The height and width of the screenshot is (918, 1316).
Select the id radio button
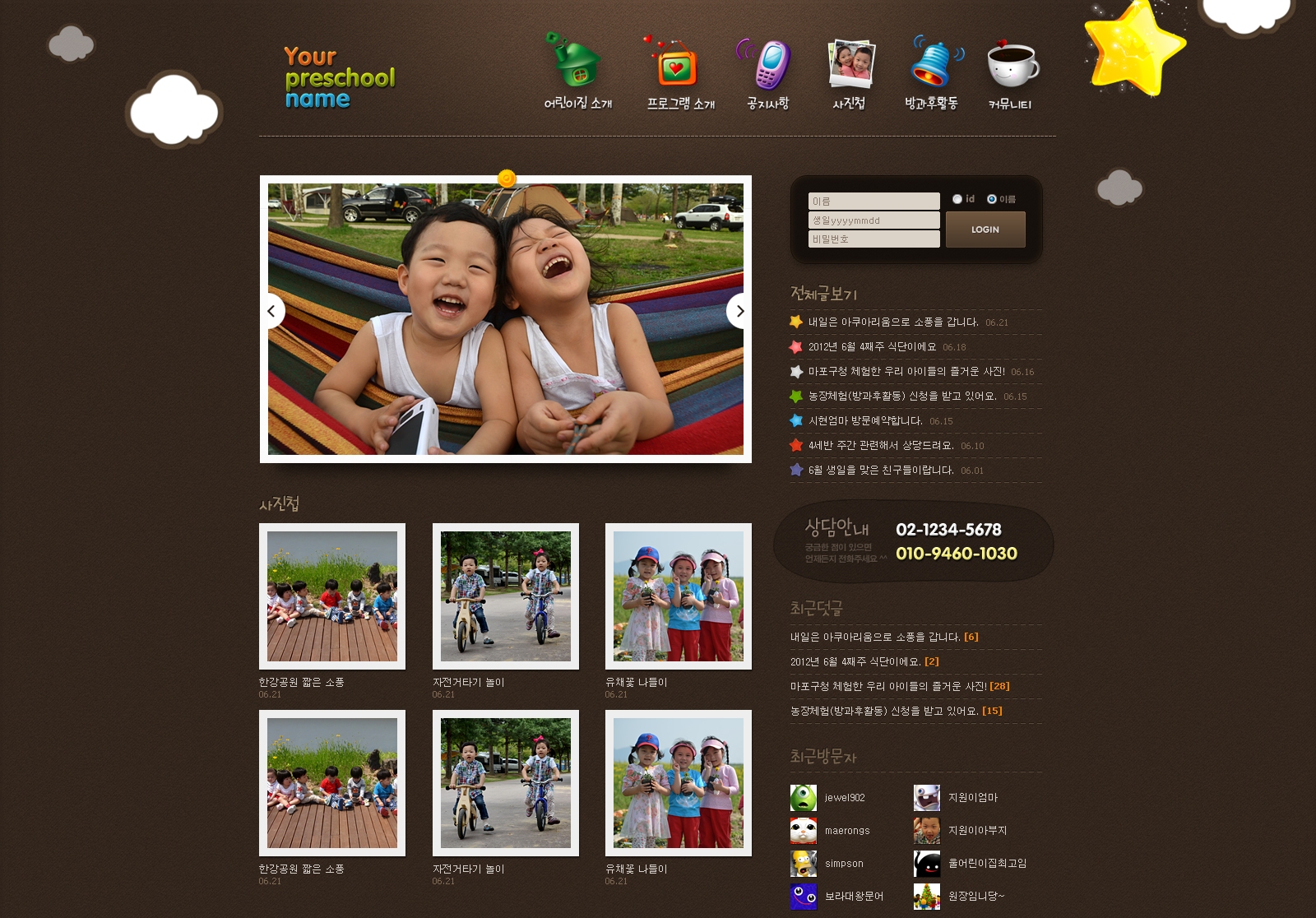point(957,199)
